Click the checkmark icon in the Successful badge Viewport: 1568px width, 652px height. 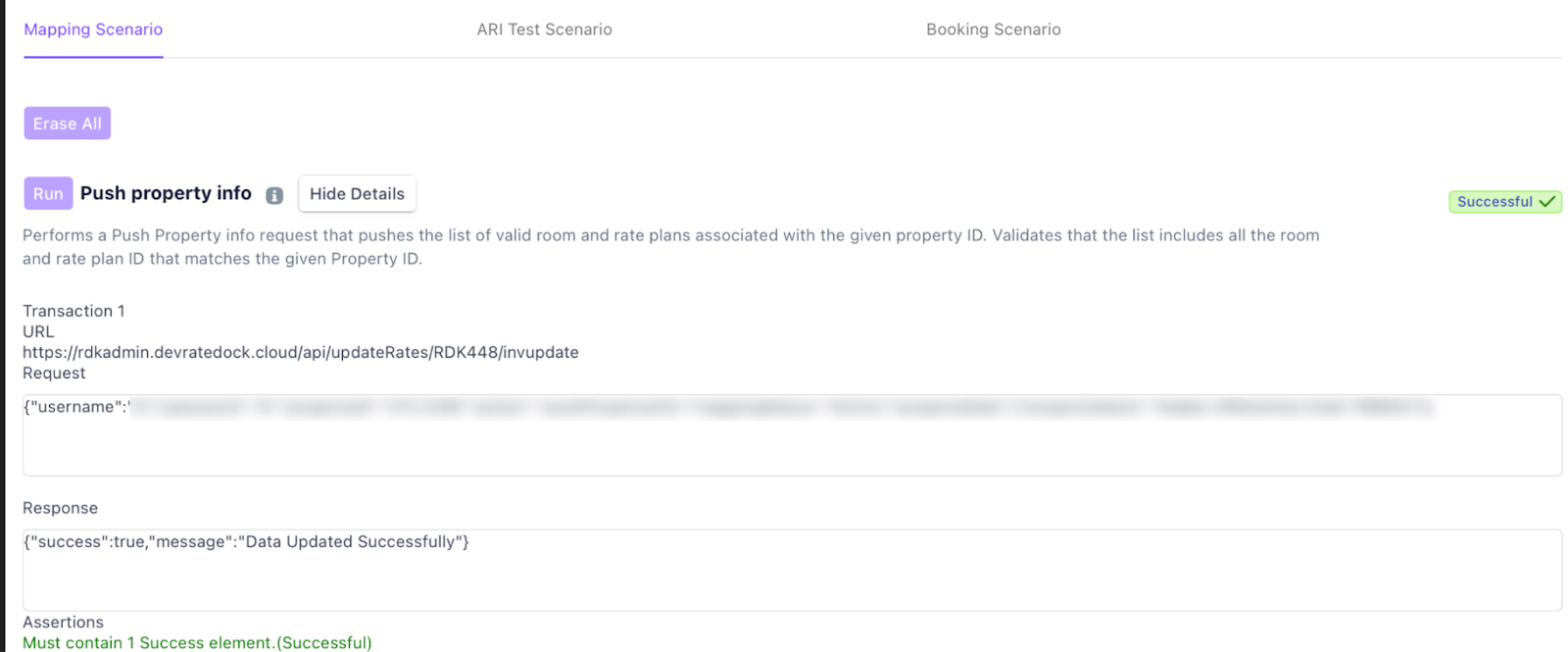(1547, 202)
